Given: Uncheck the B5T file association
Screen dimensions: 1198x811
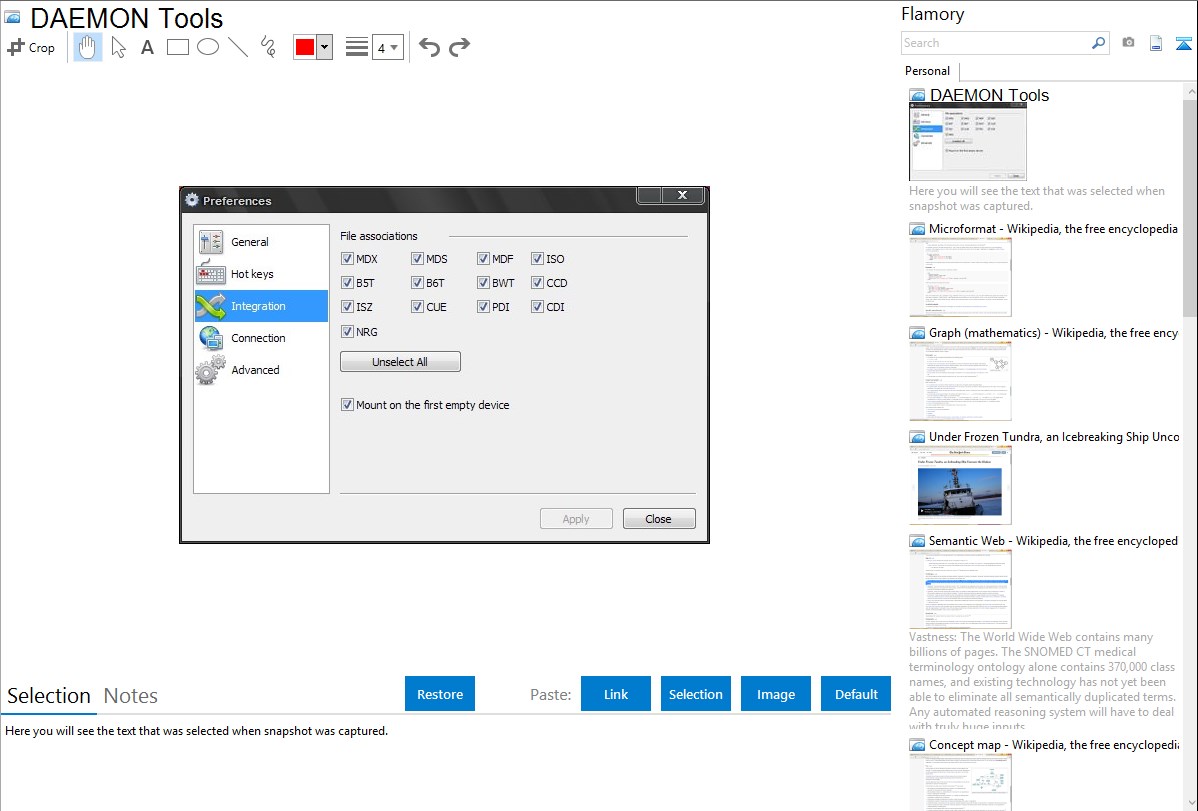Looking at the screenshot, I should pyautogui.click(x=348, y=283).
